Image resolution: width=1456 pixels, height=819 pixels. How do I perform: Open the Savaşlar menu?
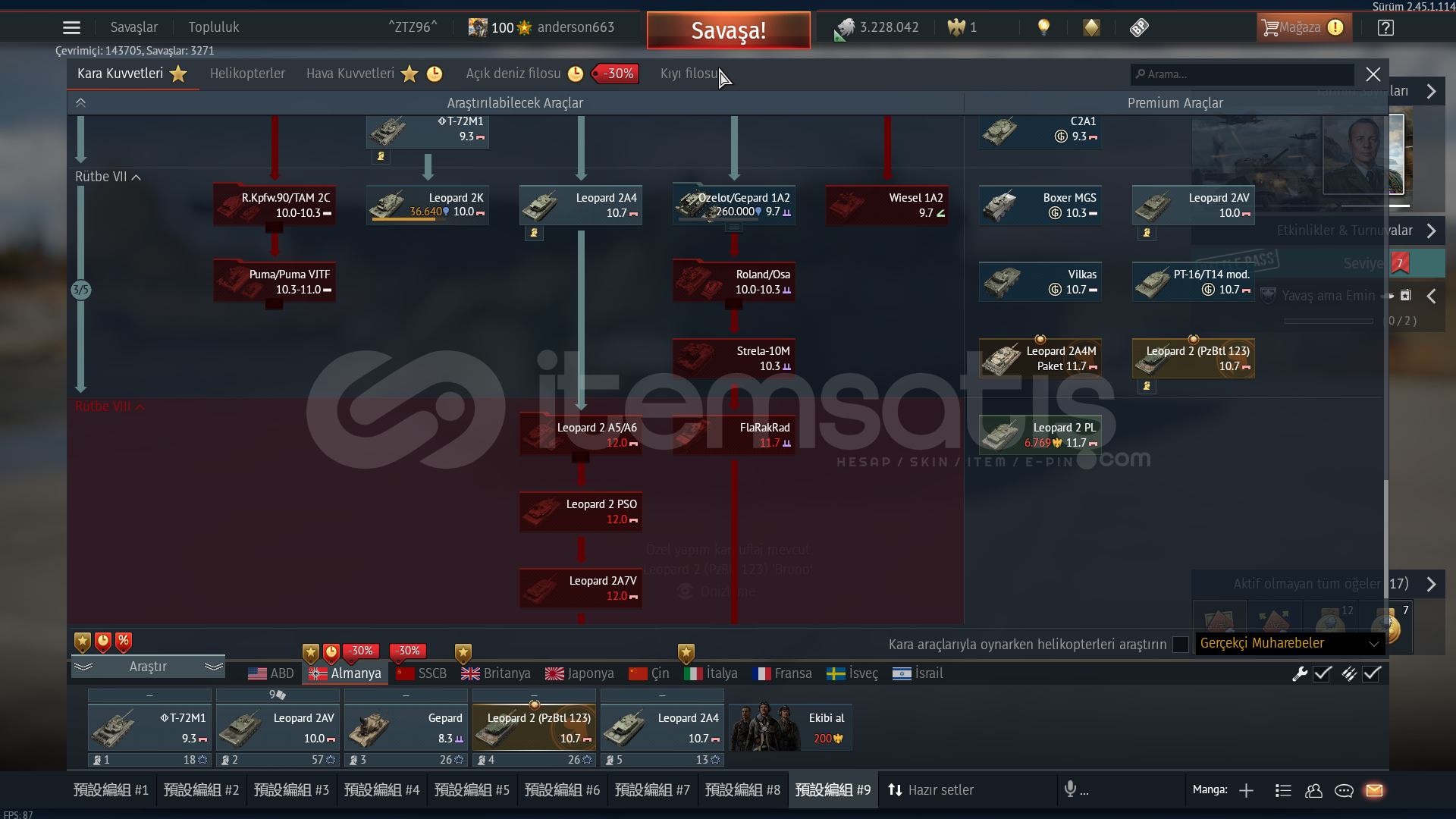point(134,27)
